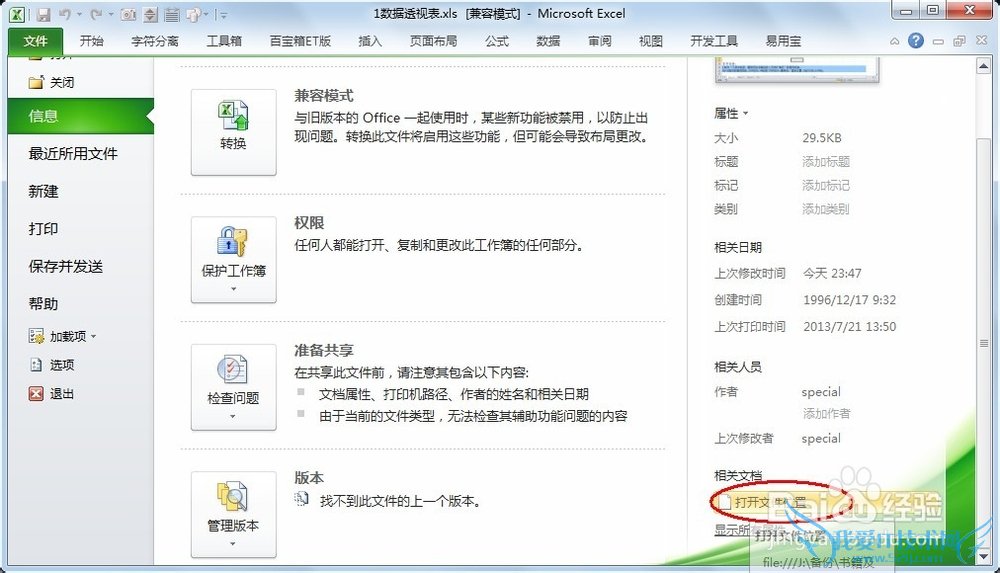Click the 转换 (Convert) button
The width and height of the screenshot is (1000, 573).
233,132
